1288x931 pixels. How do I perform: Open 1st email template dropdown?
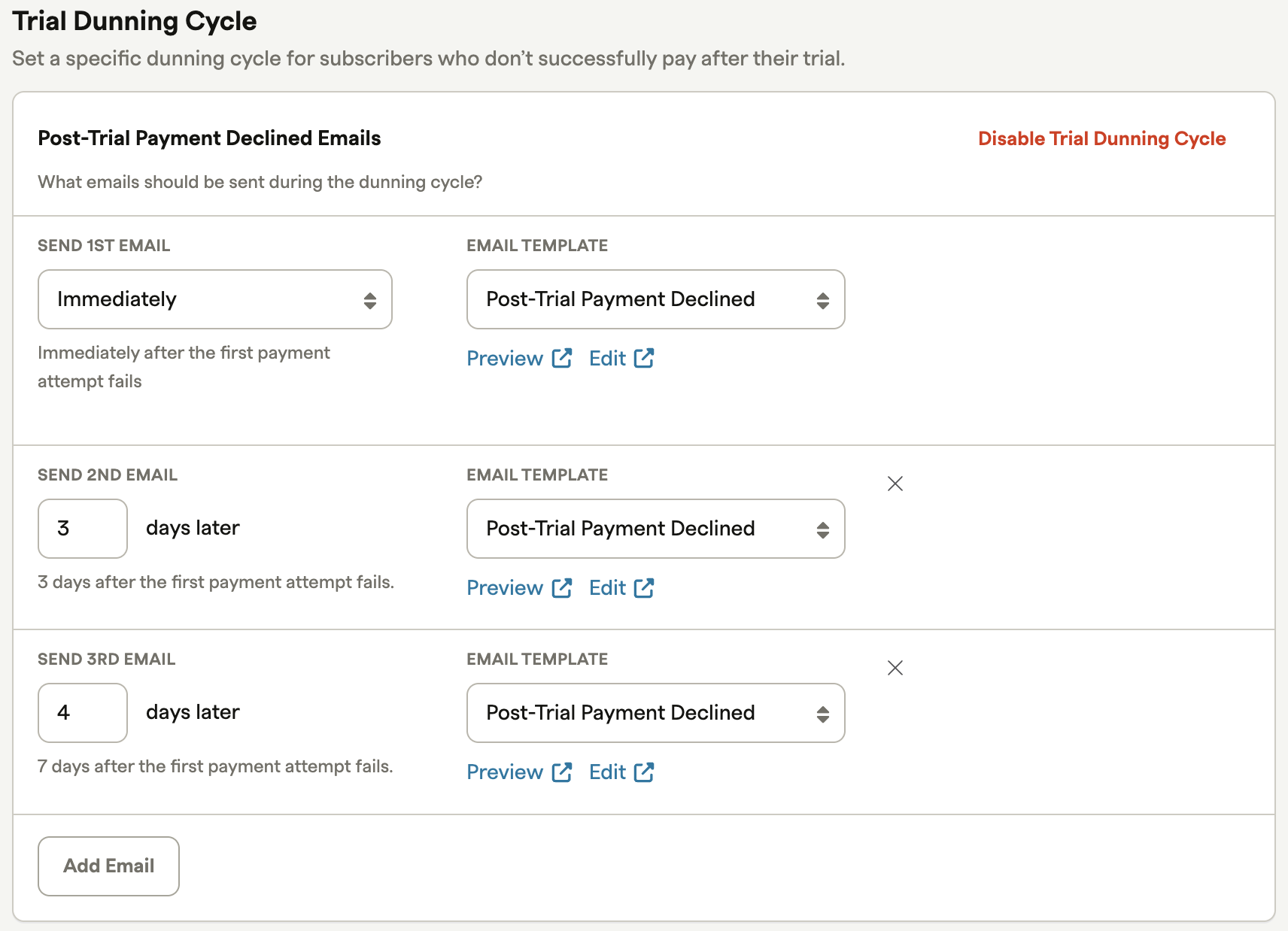(x=655, y=299)
